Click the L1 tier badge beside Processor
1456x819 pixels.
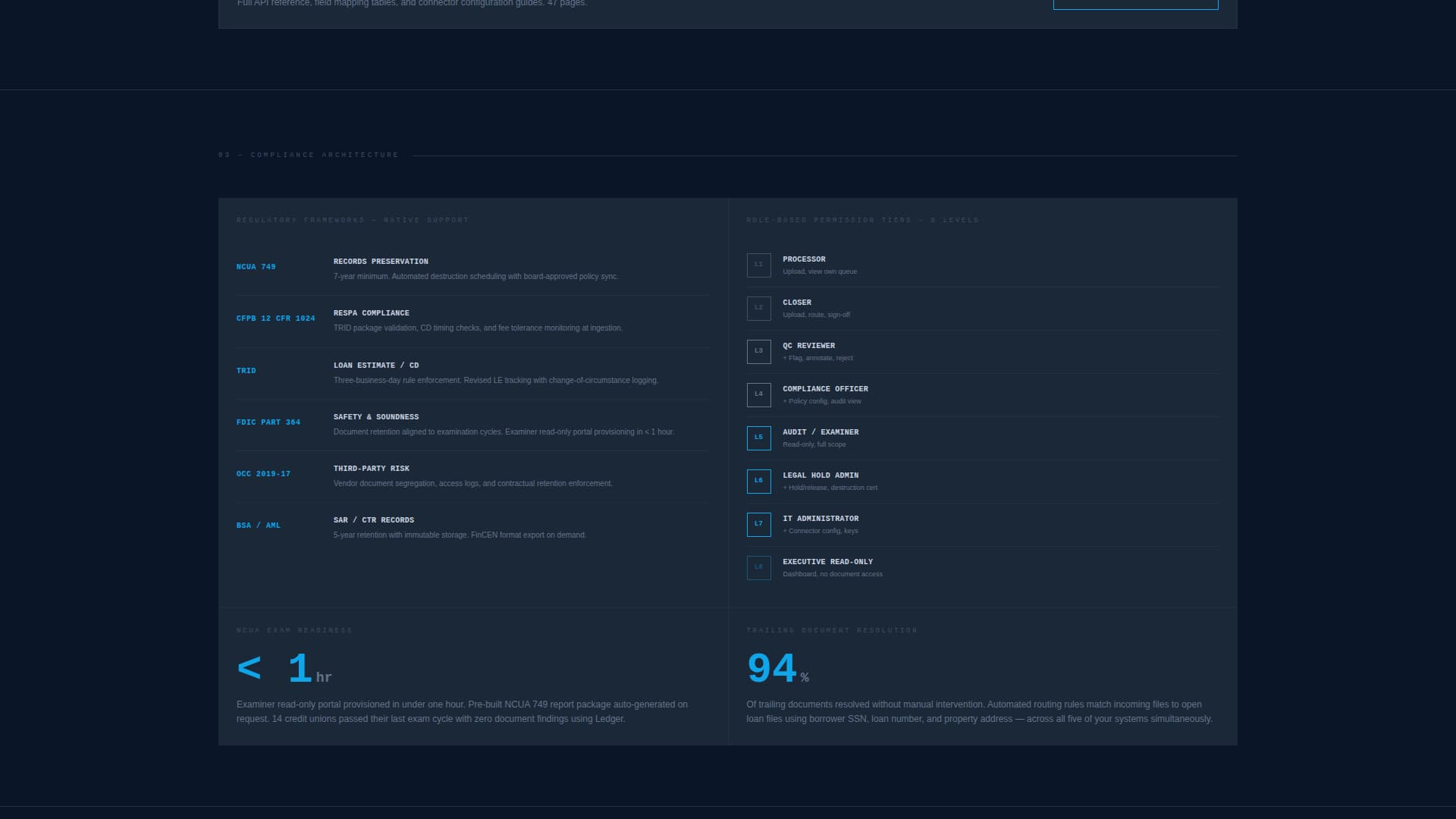(x=758, y=265)
